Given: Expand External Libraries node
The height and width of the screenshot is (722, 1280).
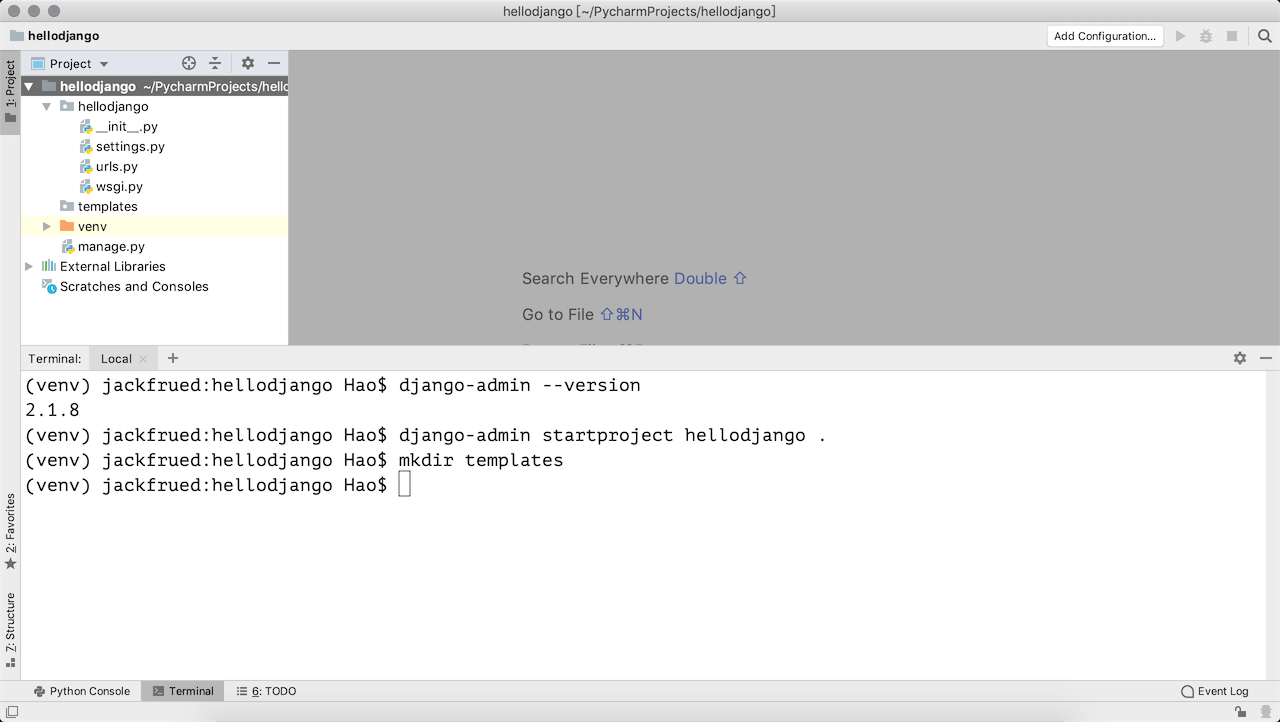Looking at the screenshot, I should pyautogui.click(x=29, y=267).
